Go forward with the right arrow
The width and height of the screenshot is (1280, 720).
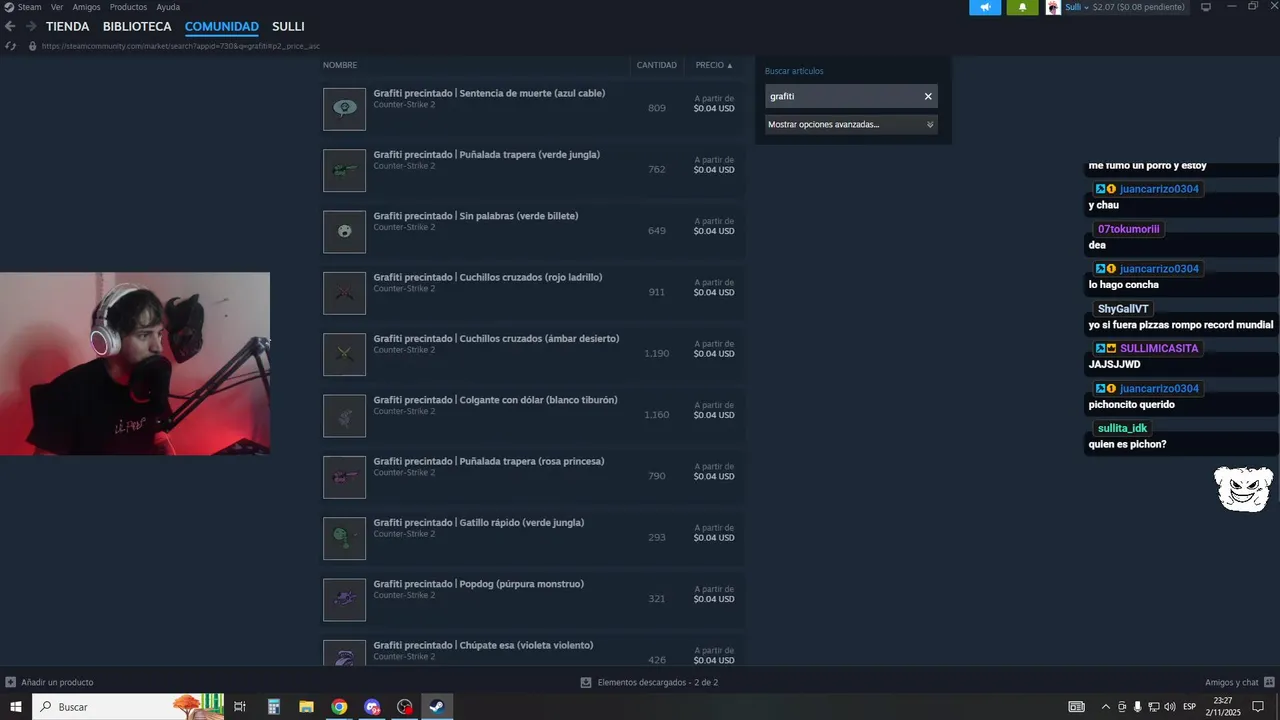pyautogui.click(x=31, y=26)
